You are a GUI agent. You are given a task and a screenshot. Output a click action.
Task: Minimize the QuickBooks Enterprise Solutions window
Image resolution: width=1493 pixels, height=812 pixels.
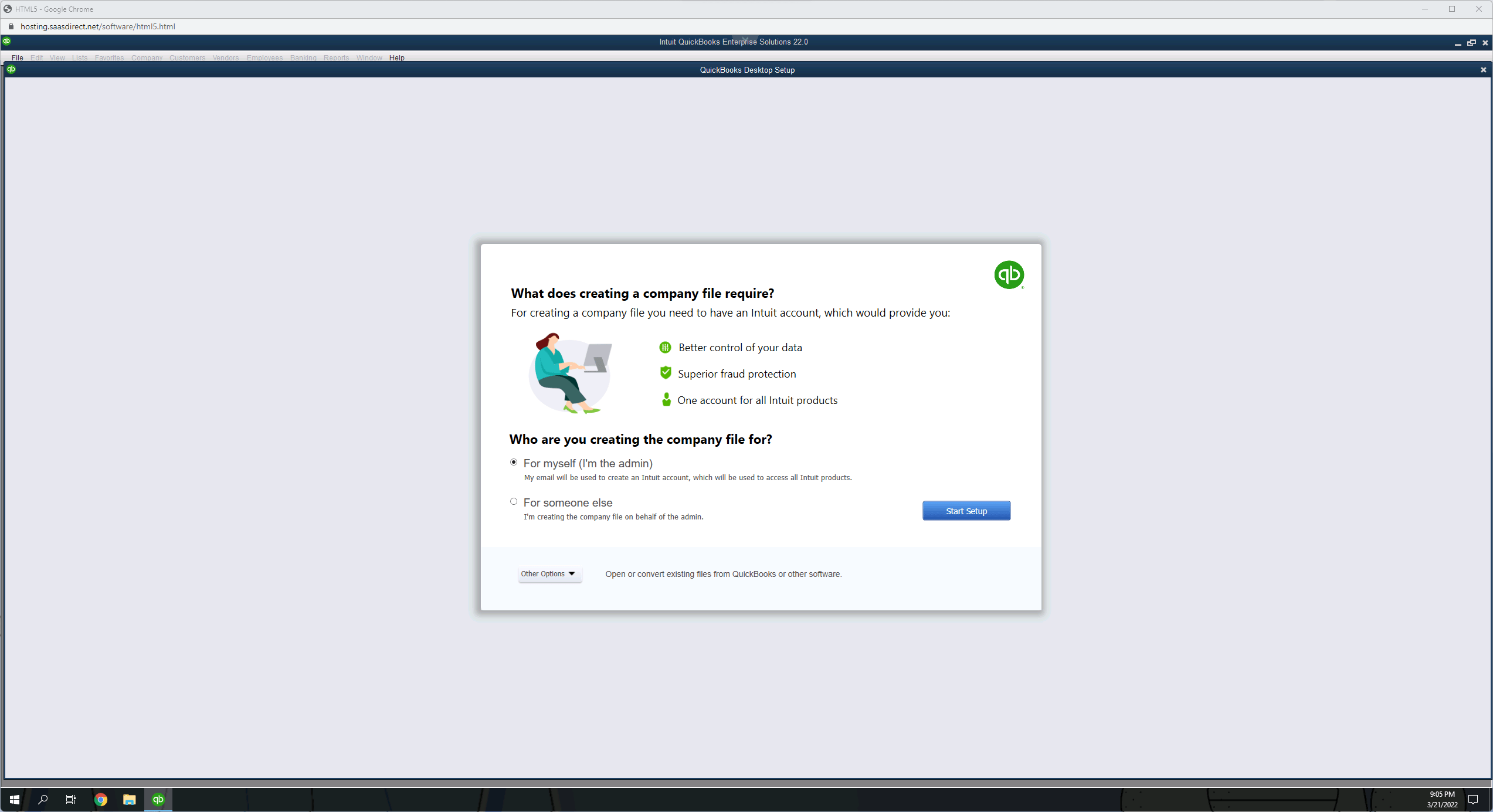[1458, 43]
